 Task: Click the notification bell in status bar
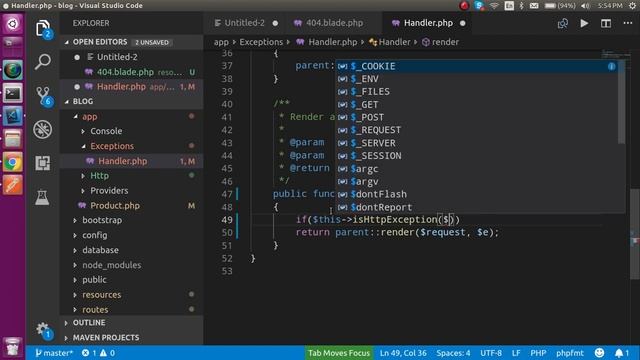[x=622, y=353]
